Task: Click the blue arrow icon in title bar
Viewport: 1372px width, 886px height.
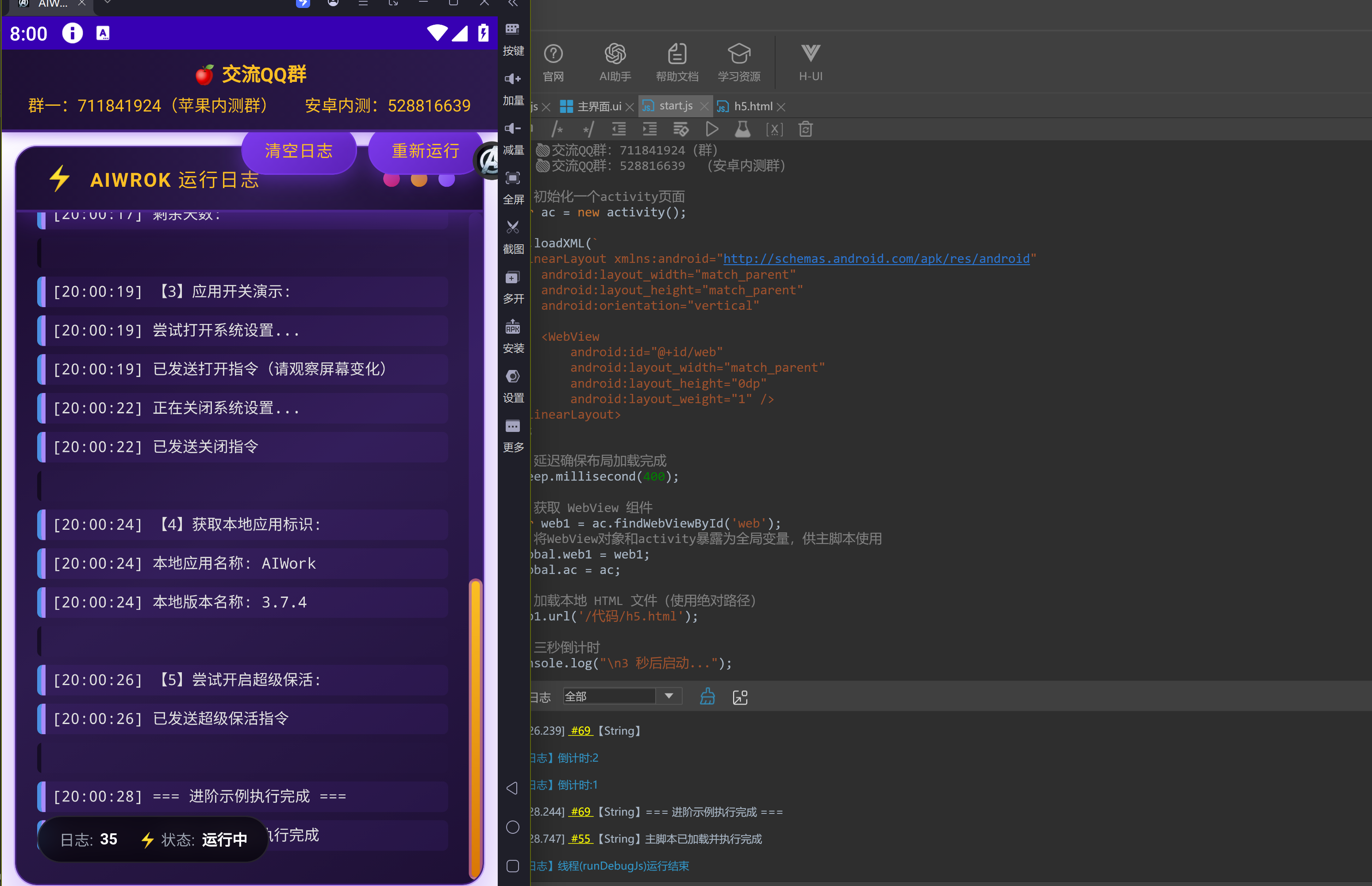Action: (x=303, y=3)
